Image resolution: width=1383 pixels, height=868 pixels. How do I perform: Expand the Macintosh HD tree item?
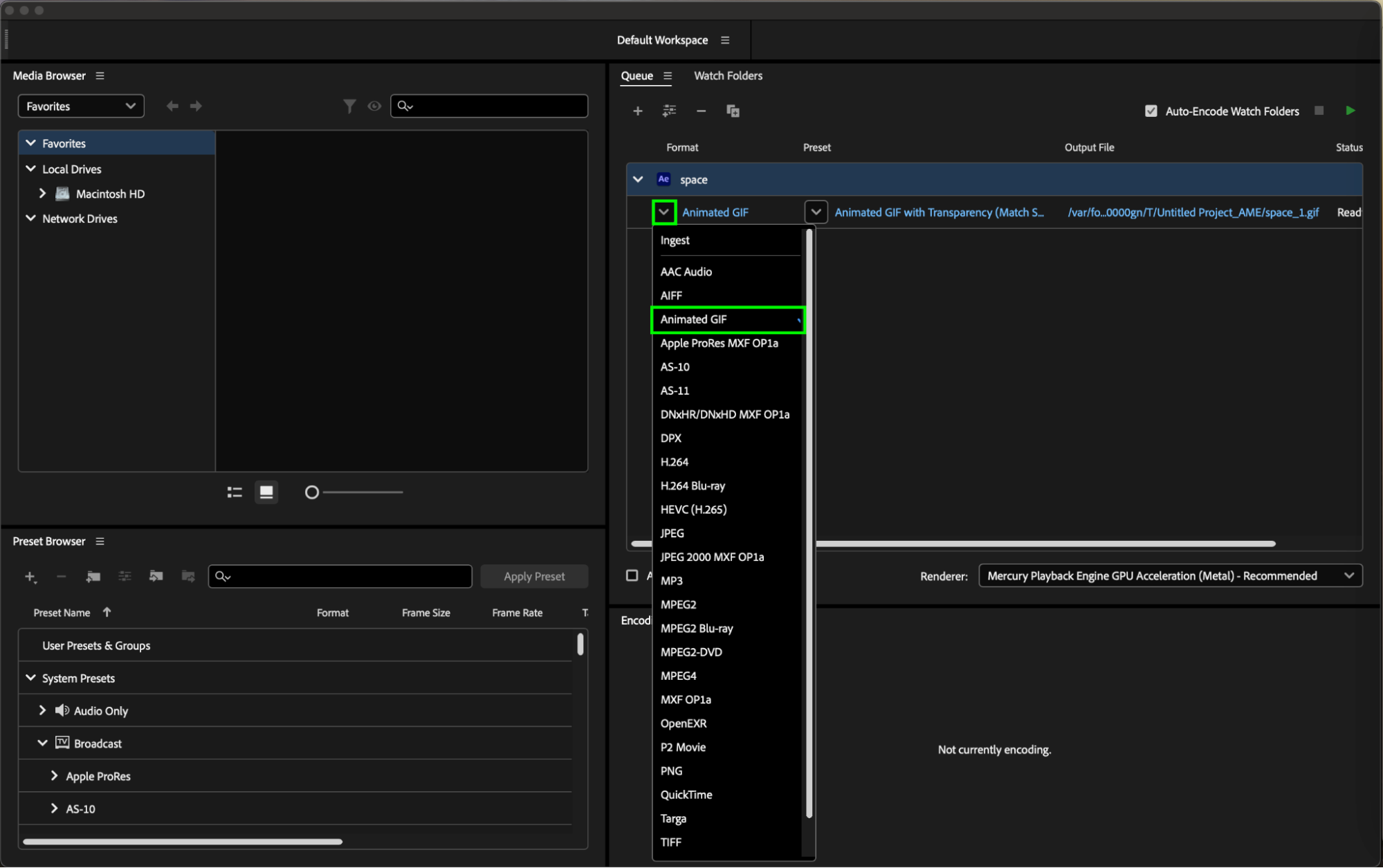pyautogui.click(x=42, y=194)
